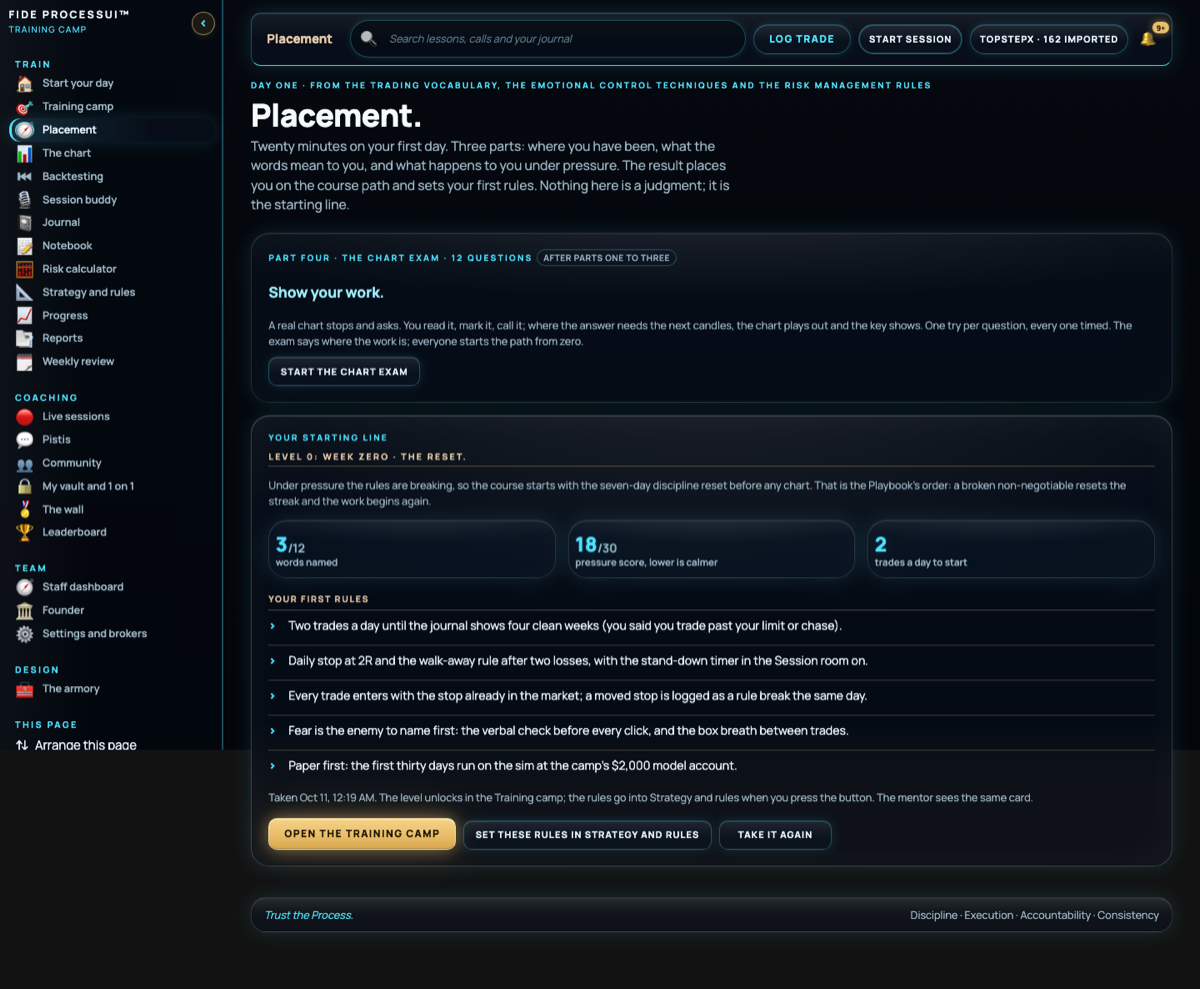
Task: Click the gear icon beside Settings and brokers
Action: 25,633
